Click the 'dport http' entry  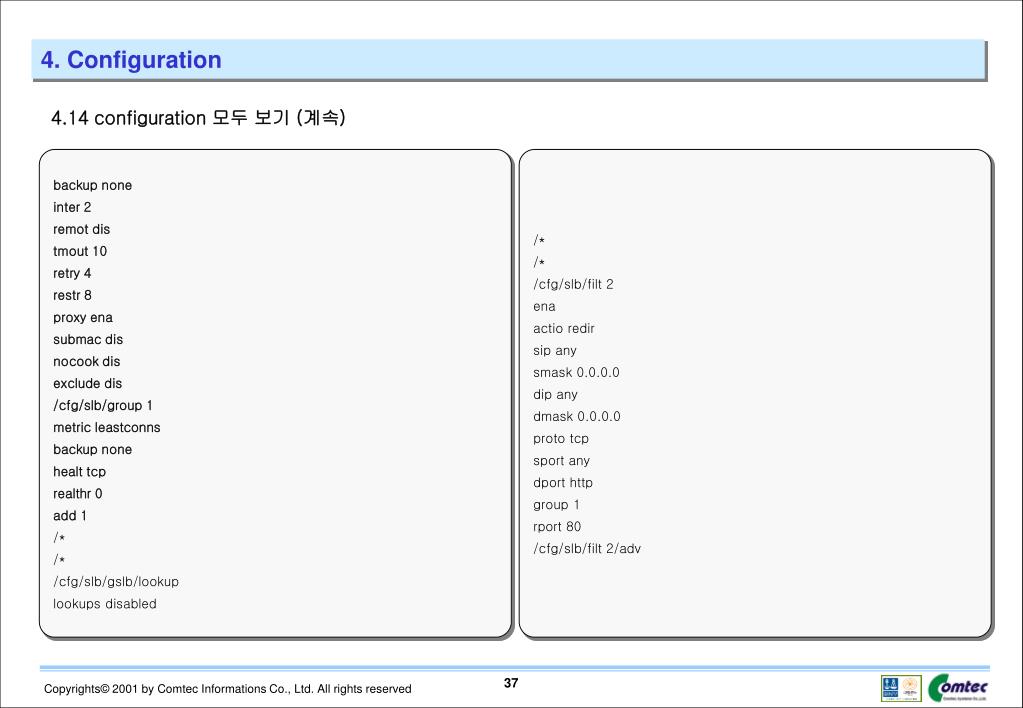tap(563, 483)
